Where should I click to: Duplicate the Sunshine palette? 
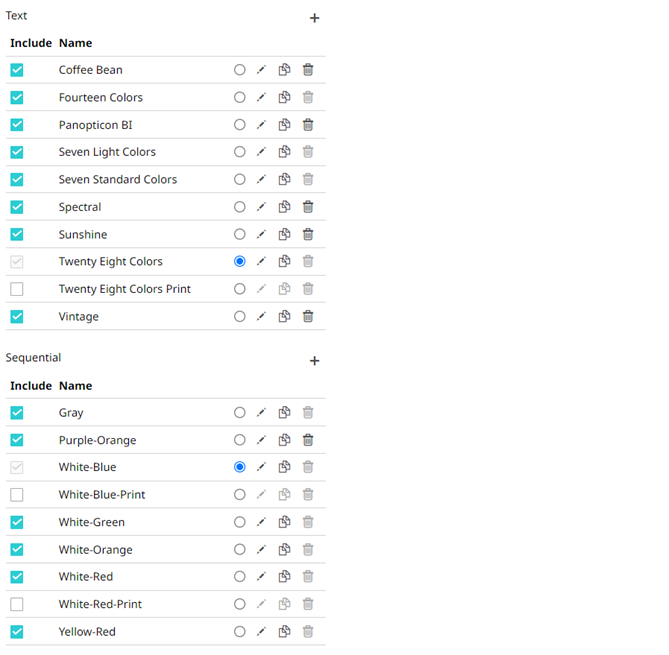coord(285,234)
